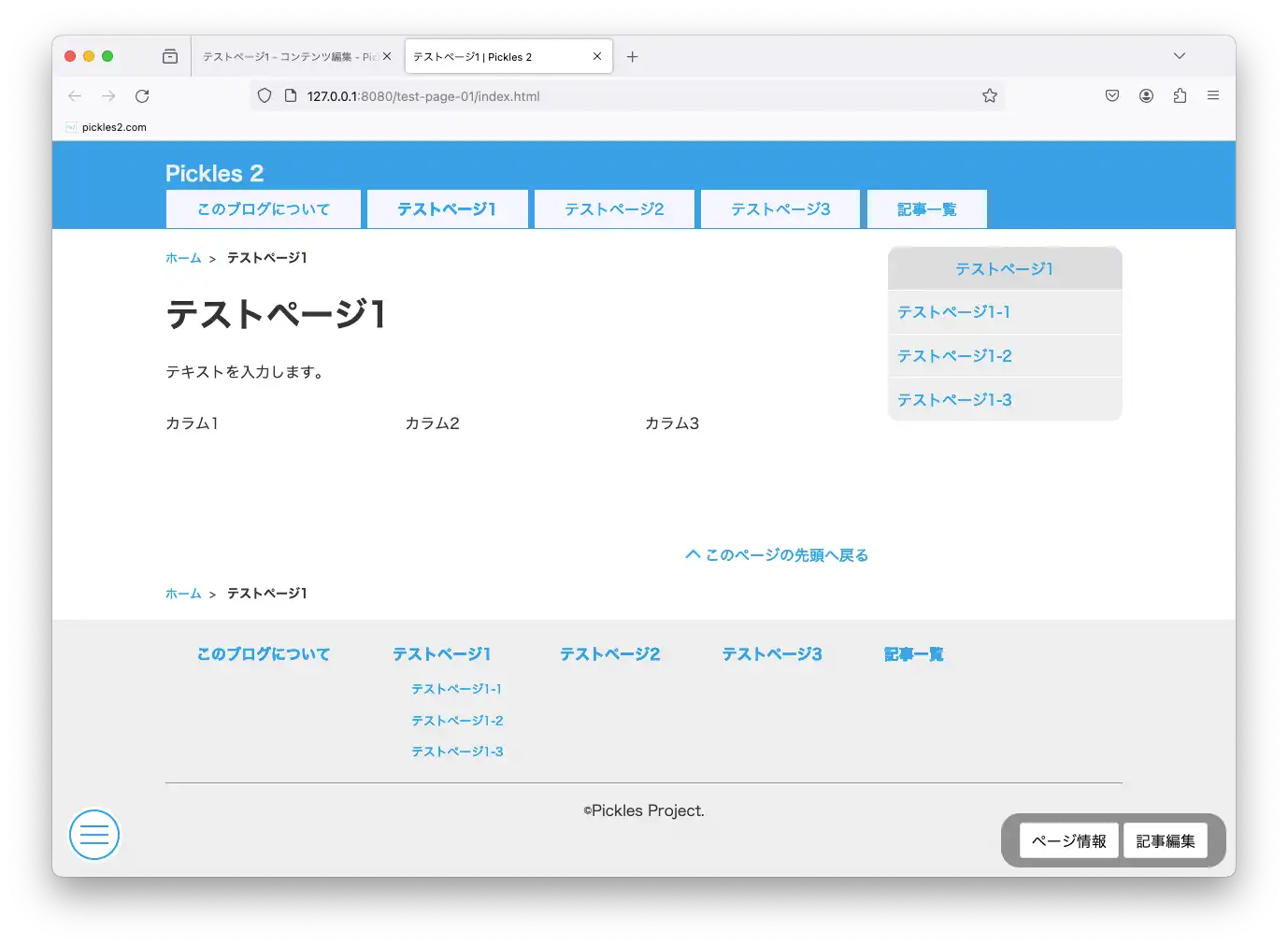Click the Firefox account profile icon
This screenshot has height=946, width=1288.
click(x=1146, y=96)
